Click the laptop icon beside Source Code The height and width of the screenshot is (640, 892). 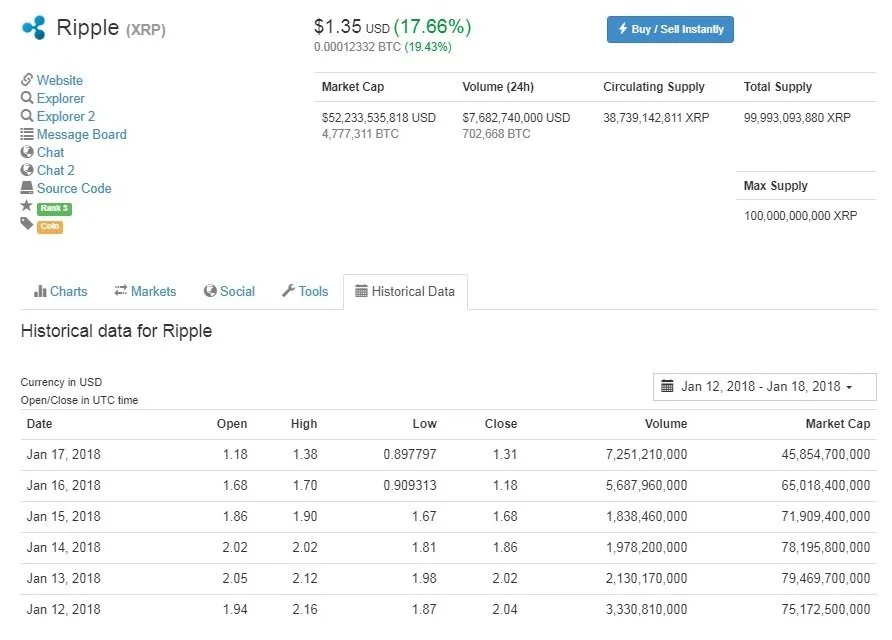(26, 188)
